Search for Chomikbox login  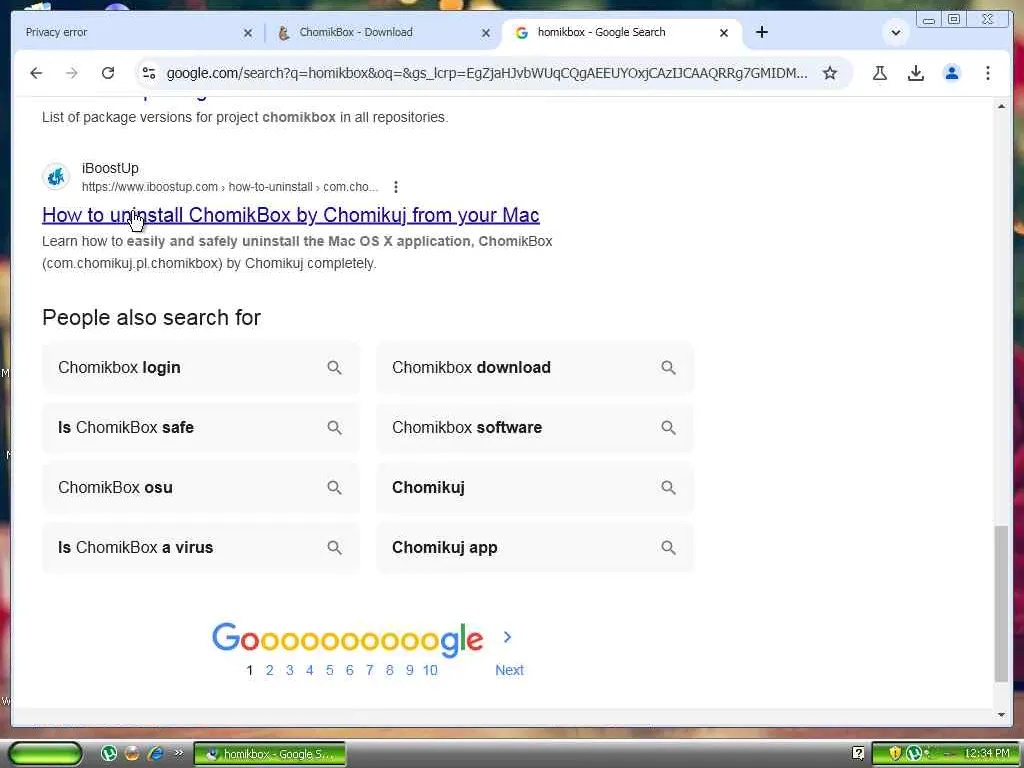point(200,368)
